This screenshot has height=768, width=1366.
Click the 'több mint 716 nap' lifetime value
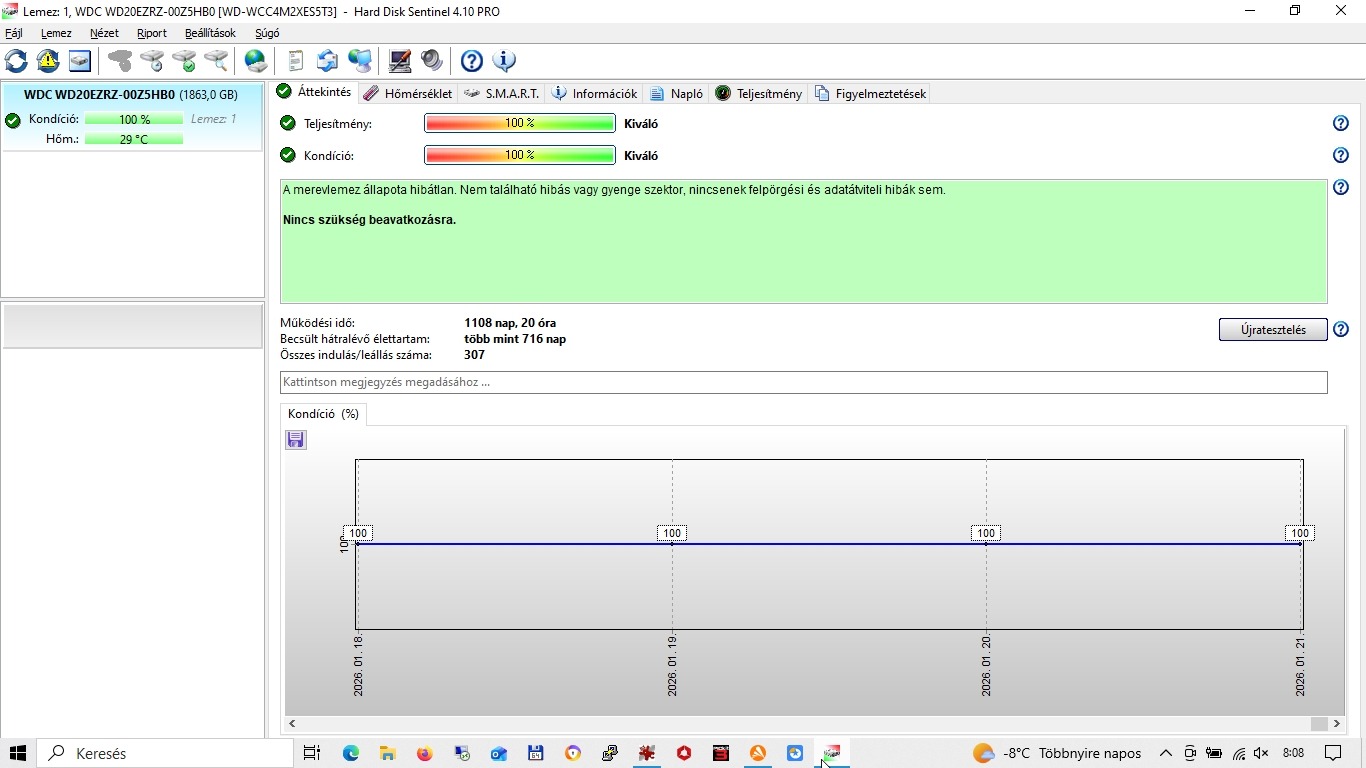(x=515, y=339)
